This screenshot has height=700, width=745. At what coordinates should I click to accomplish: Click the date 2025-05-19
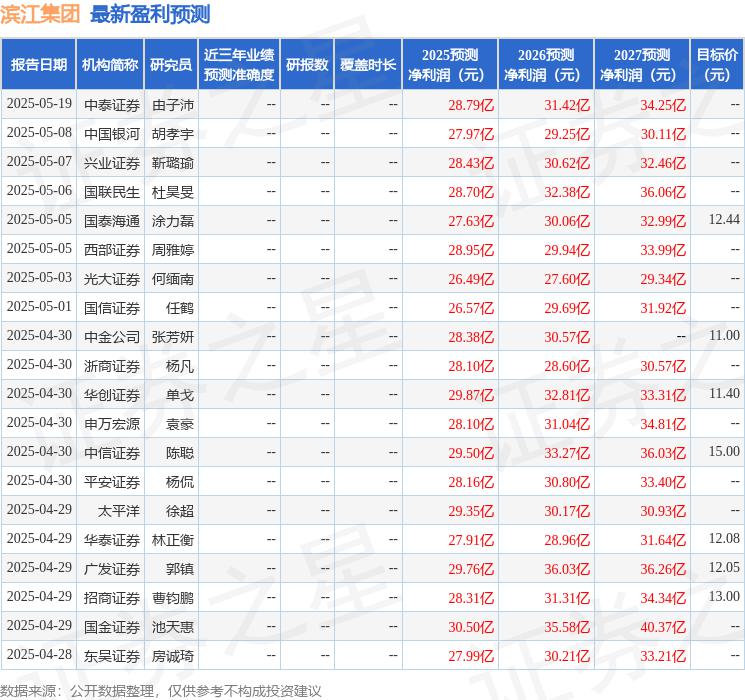click(x=39, y=104)
